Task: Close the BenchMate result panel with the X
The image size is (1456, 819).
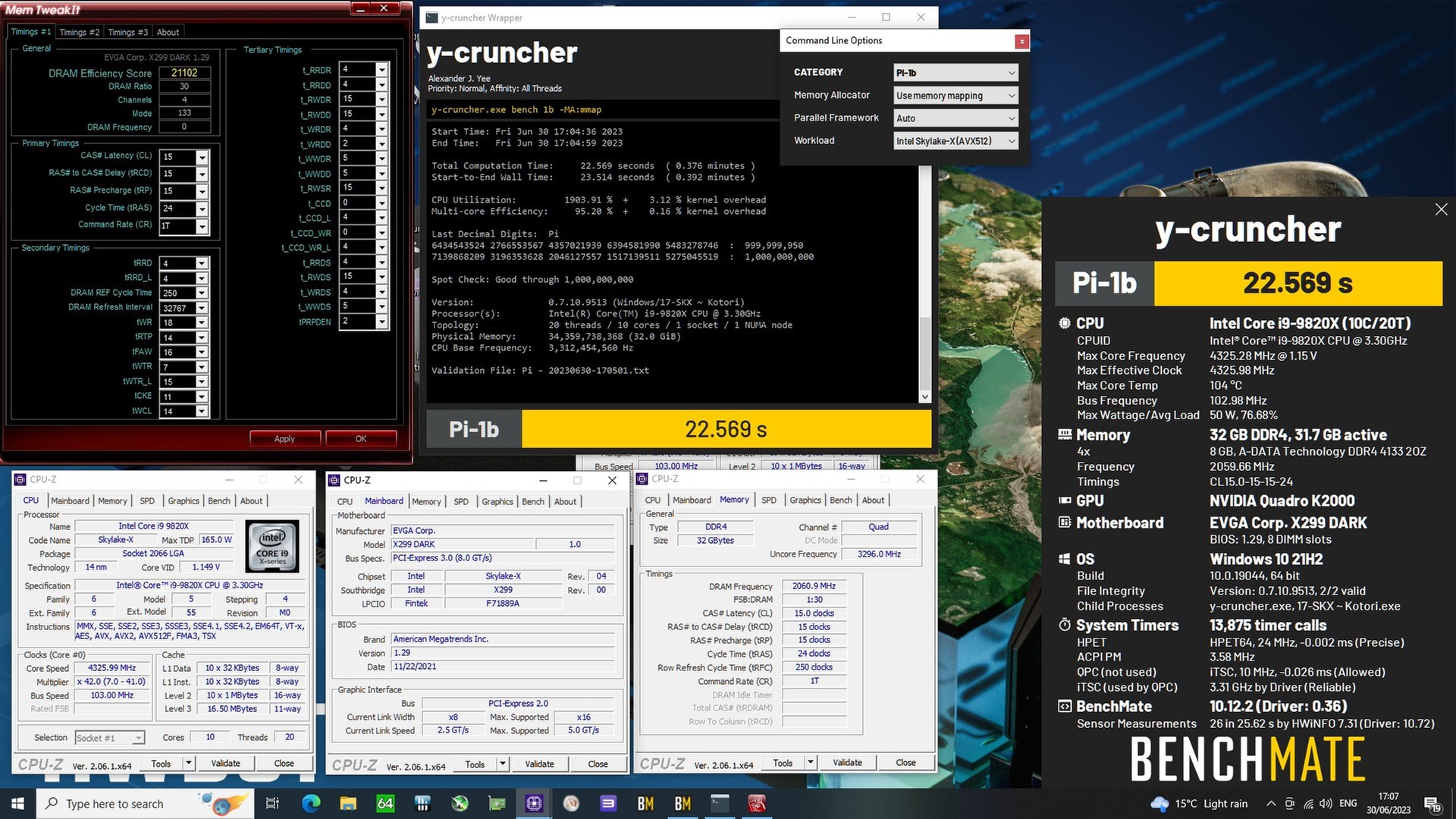Action: pos(1441,209)
